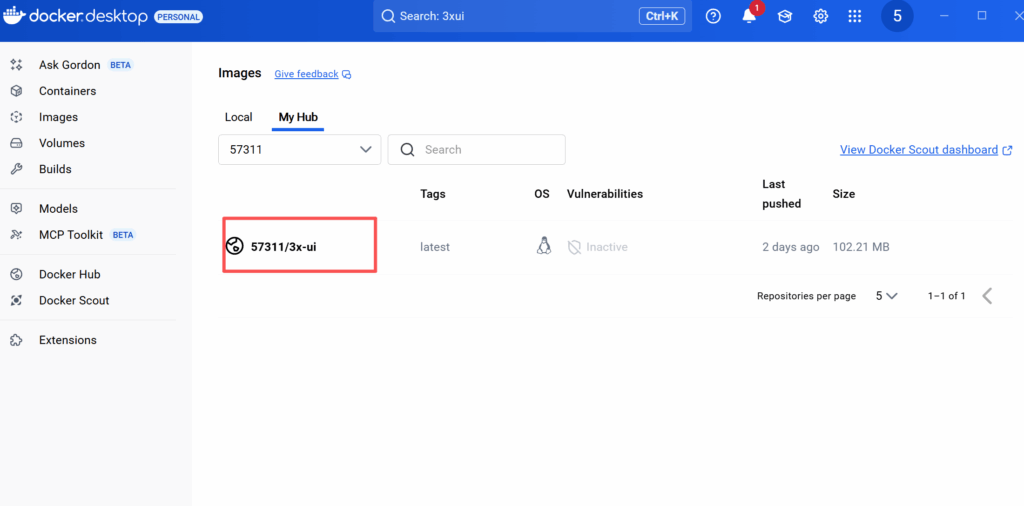Click the 1–1 of 1 pagination text
The height and width of the screenshot is (506, 1024).
click(946, 296)
